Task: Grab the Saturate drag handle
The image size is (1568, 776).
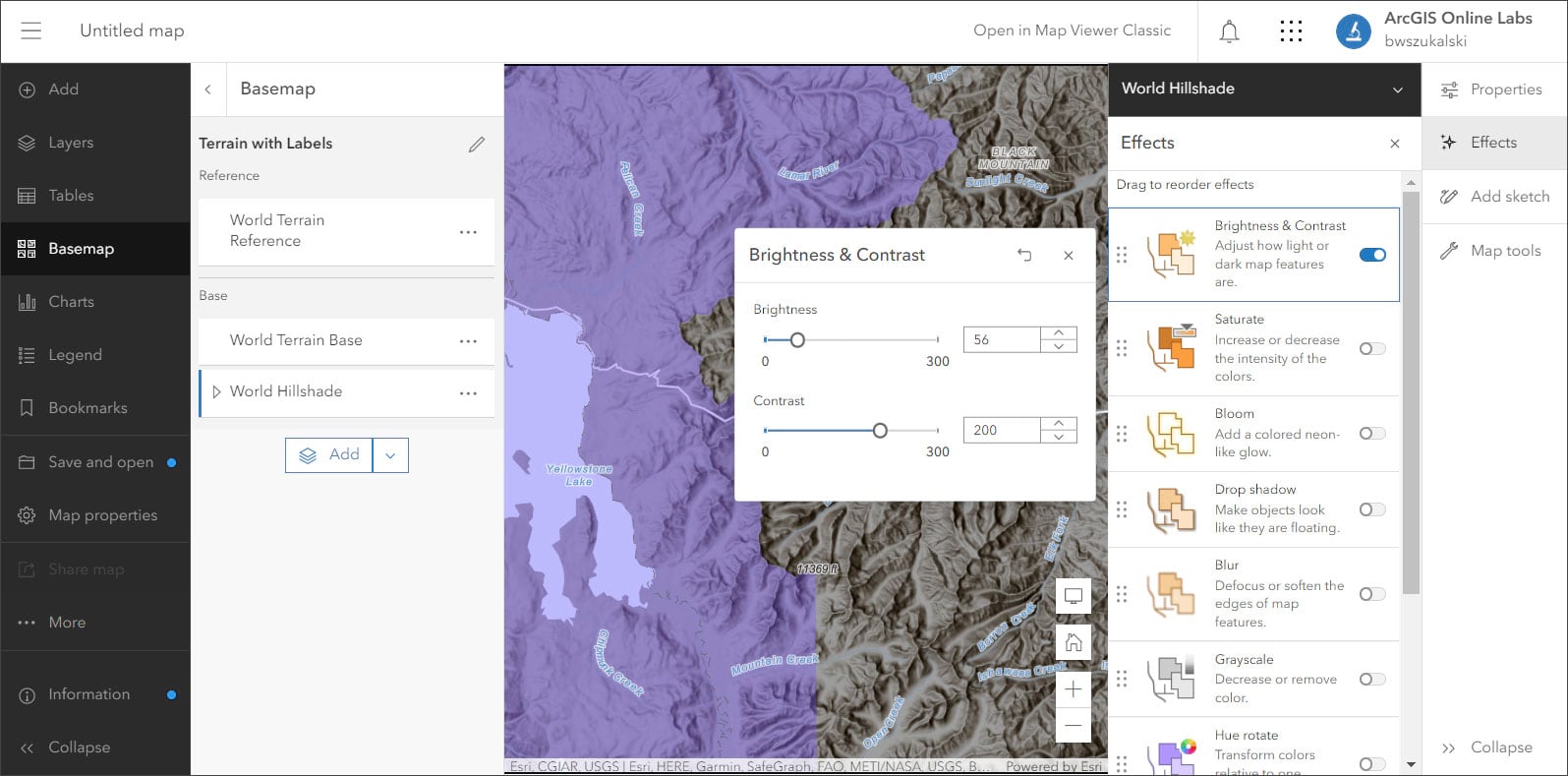Action: (1122, 348)
